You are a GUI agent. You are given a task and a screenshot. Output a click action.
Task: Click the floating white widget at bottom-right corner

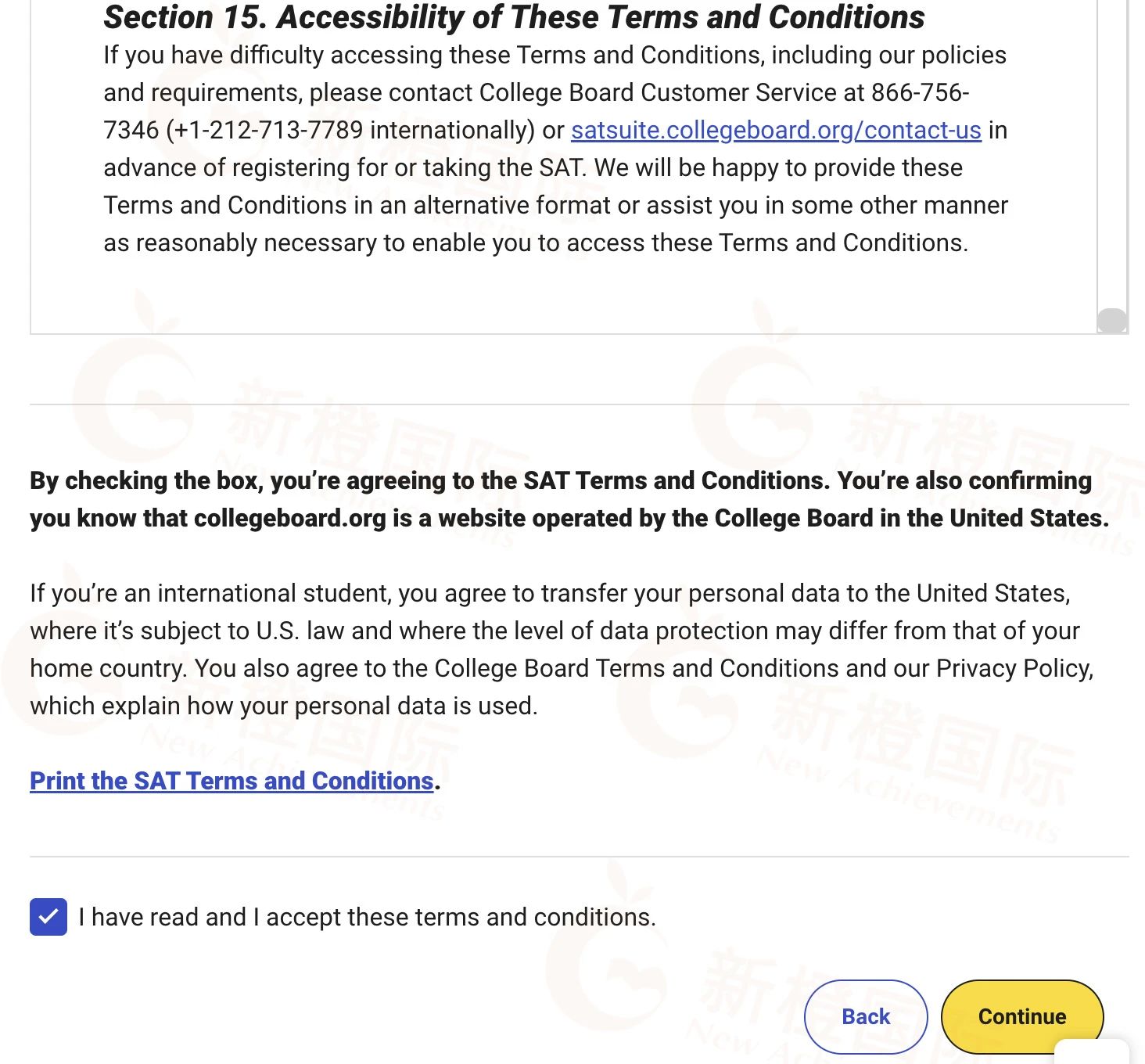coord(1092,1051)
